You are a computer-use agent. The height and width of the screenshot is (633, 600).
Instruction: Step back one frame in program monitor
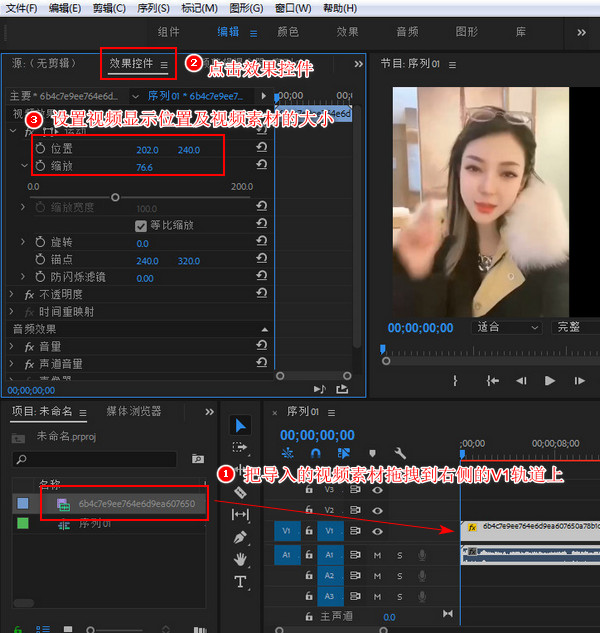coord(521,381)
